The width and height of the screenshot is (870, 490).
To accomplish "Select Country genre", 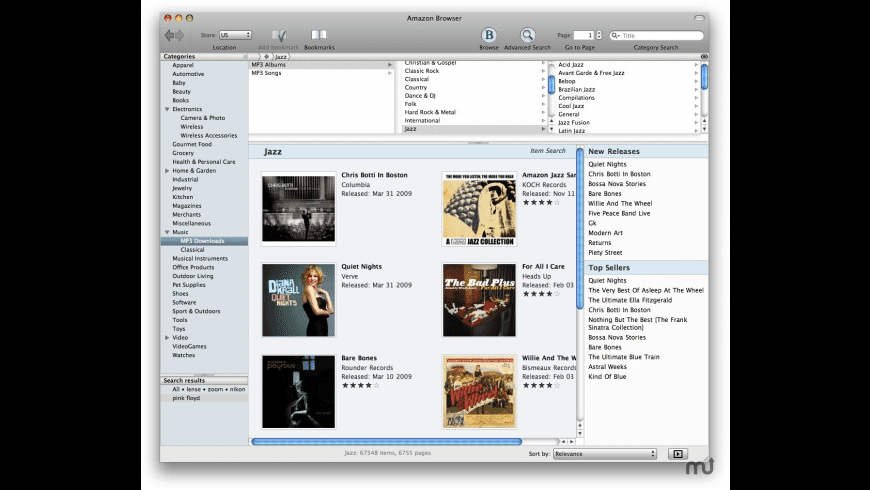I will click(416, 88).
